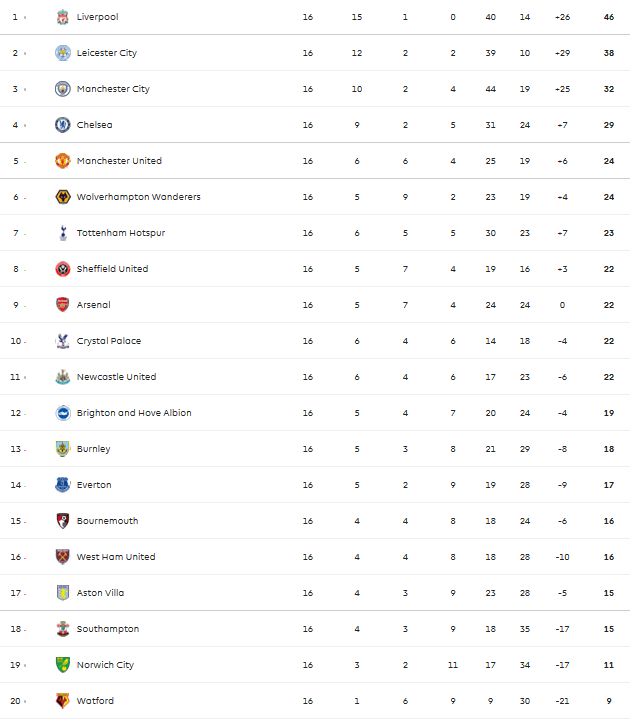Click the Watford club badge
This screenshot has height=727, width=630.
click(x=63, y=701)
